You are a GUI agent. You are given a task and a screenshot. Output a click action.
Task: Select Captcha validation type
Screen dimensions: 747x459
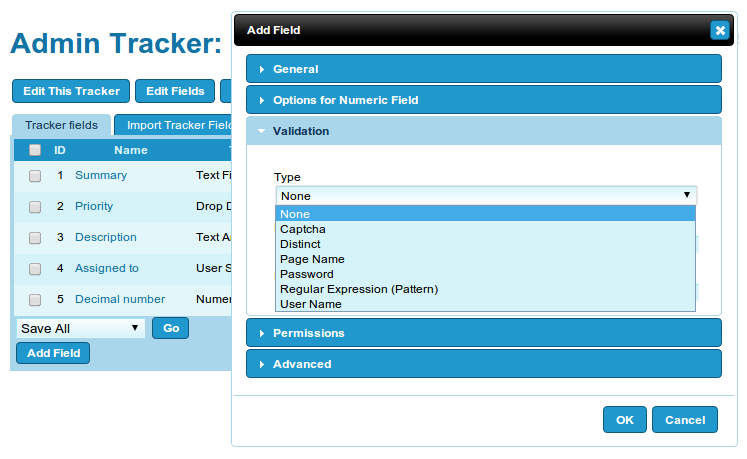click(x=303, y=229)
